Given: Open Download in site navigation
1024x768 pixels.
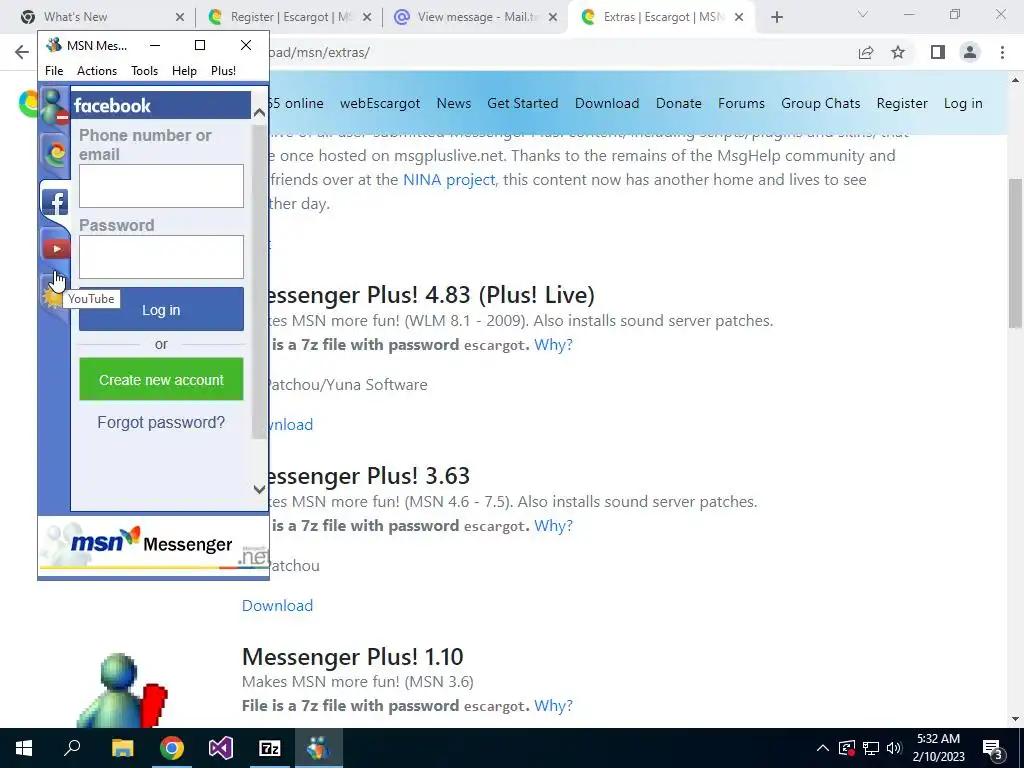Looking at the screenshot, I should pyautogui.click(x=607, y=103).
